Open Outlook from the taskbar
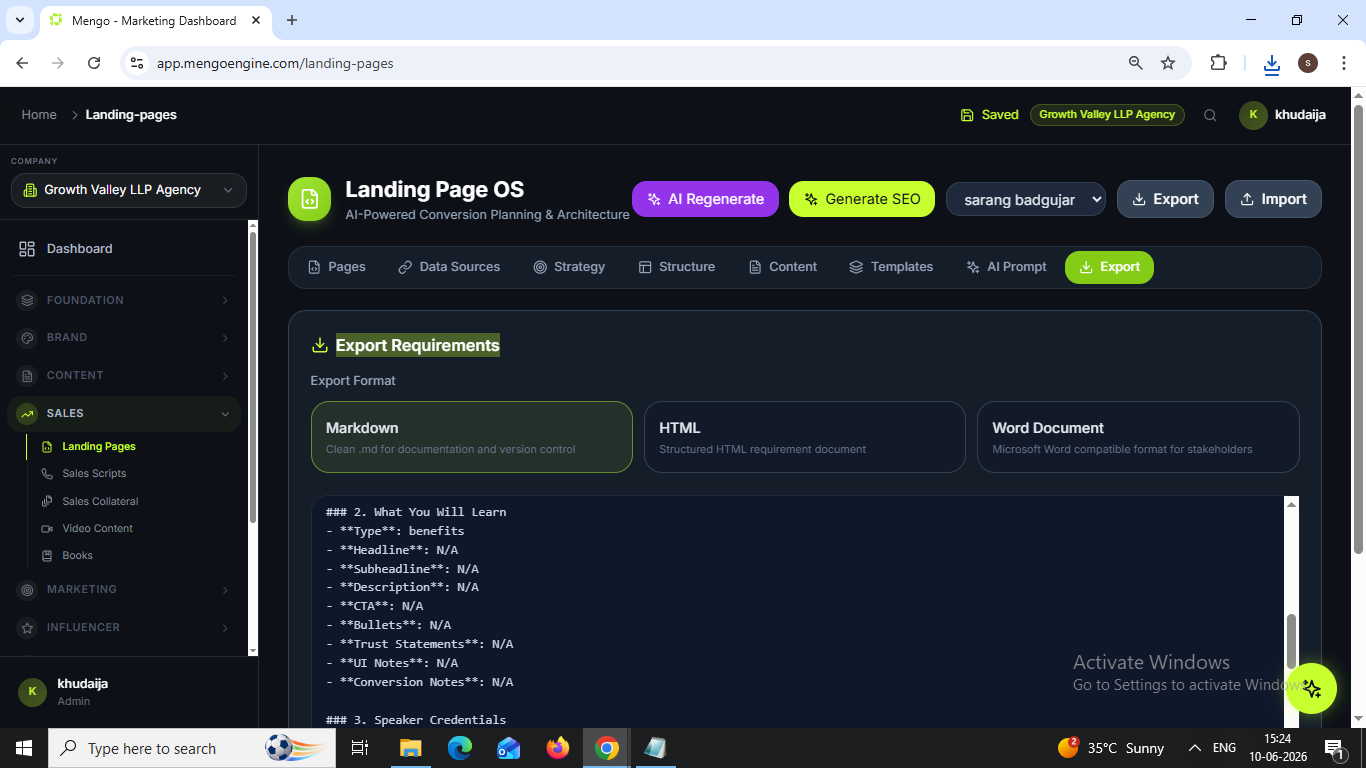Image resolution: width=1366 pixels, height=768 pixels. (x=508, y=748)
